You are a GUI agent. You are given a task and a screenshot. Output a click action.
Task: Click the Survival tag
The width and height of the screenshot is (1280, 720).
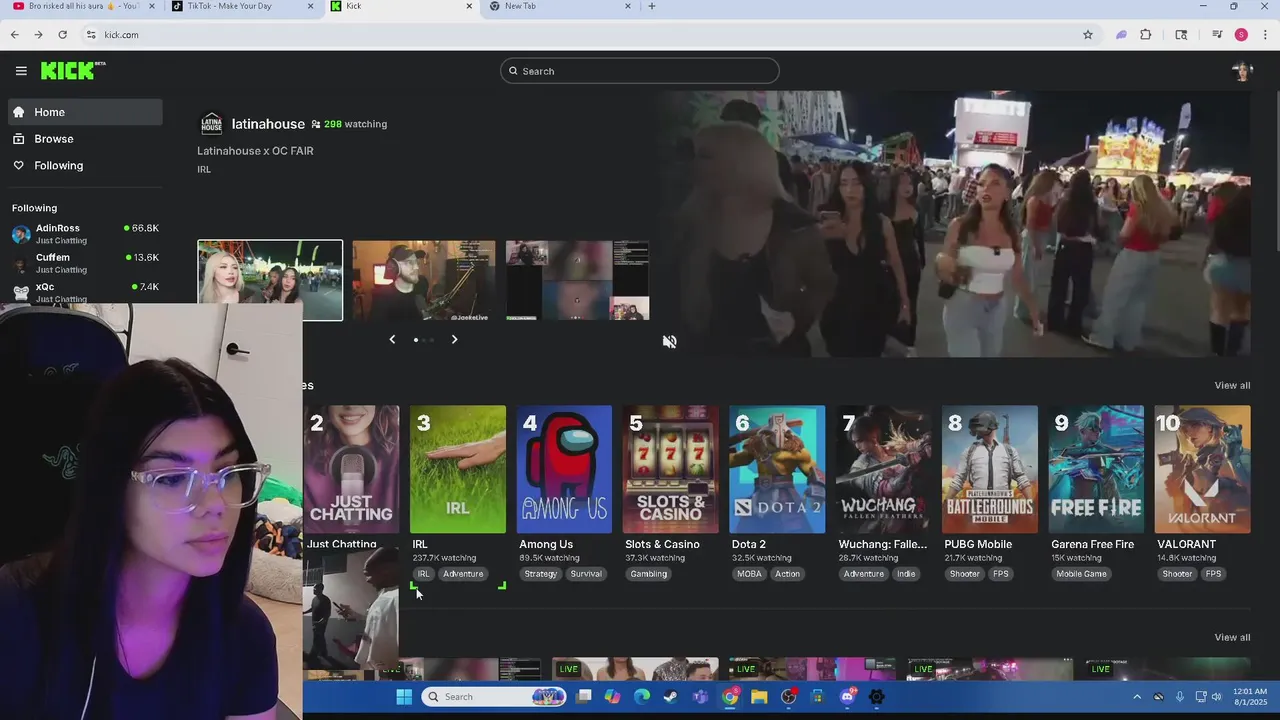point(586,574)
